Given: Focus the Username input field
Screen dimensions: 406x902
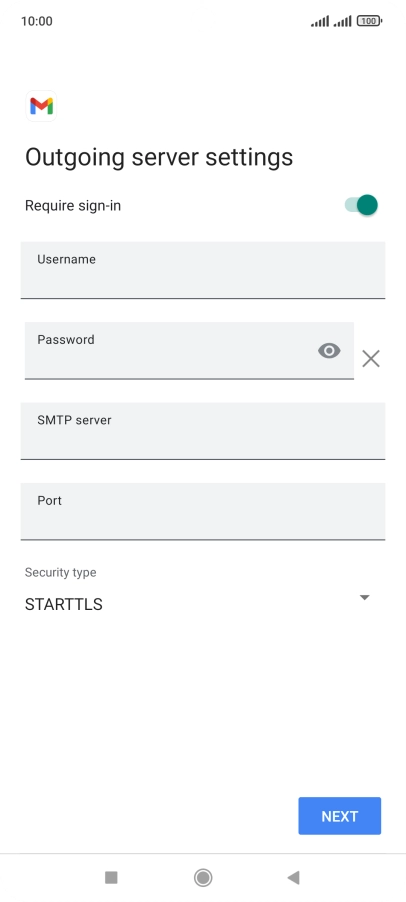Looking at the screenshot, I should coord(203,270).
